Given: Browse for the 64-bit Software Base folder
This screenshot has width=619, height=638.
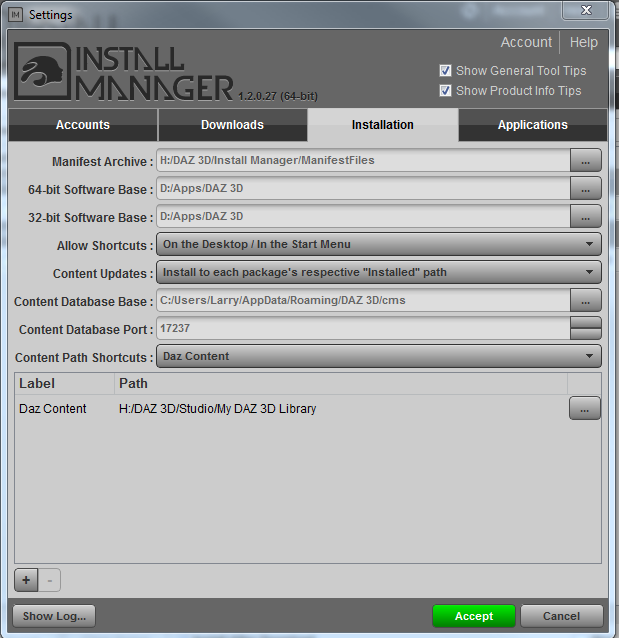Looking at the screenshot, I should click(585, 188).
